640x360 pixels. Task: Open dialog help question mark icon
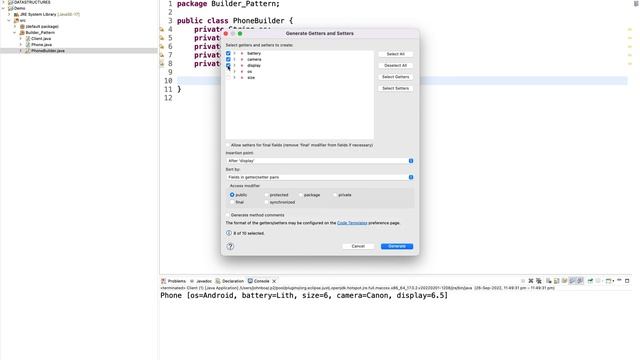(230, 246)
